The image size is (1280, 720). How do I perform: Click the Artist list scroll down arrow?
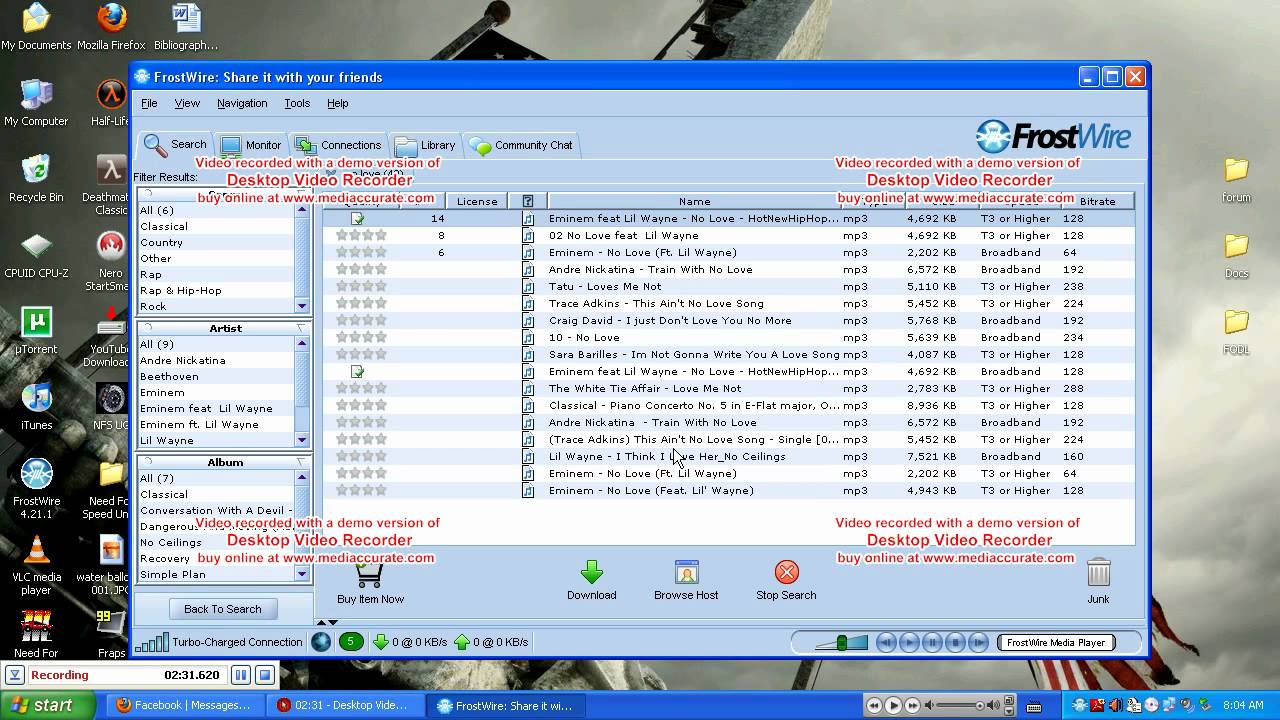(x=302, y=440)
